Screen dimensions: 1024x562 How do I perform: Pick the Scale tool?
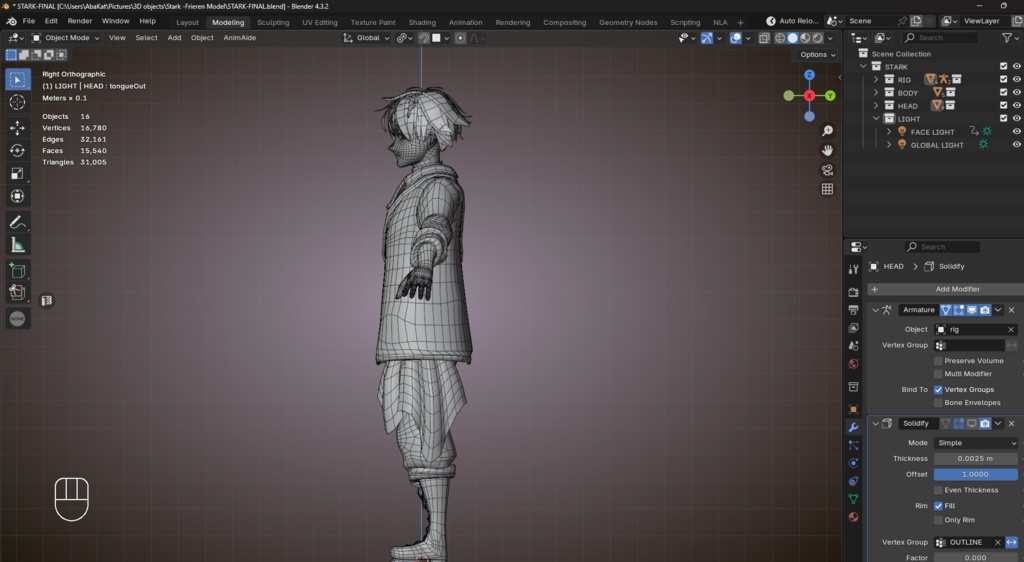(18, 173)
